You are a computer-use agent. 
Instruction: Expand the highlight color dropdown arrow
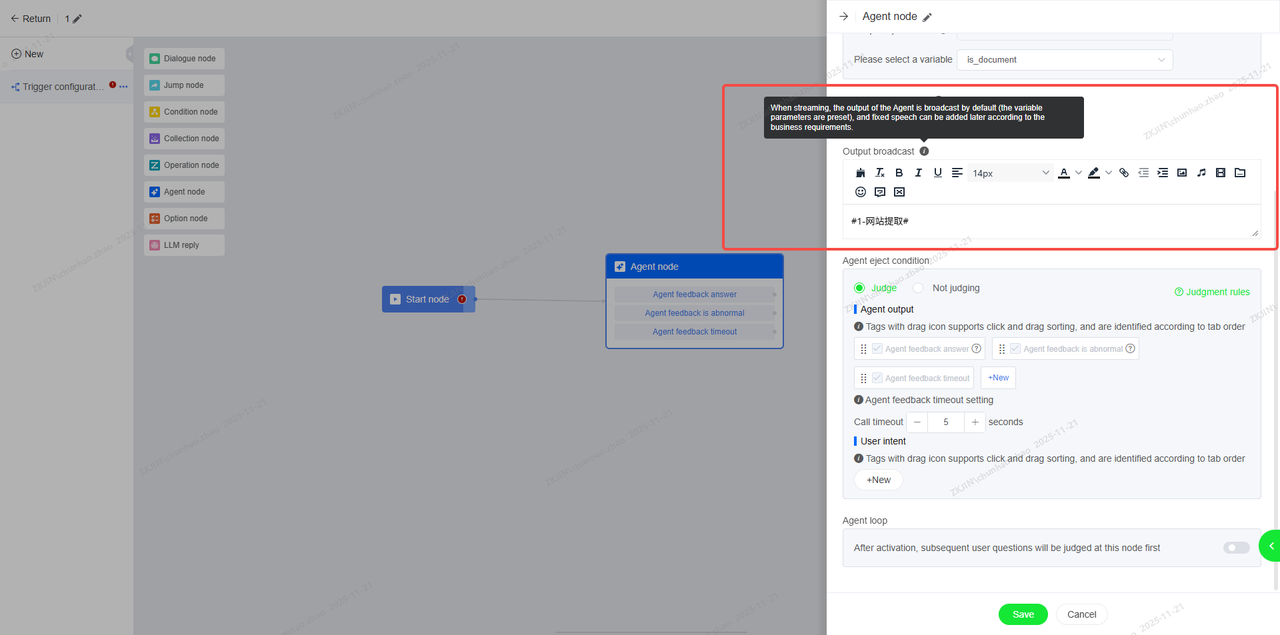[1108, 173]
